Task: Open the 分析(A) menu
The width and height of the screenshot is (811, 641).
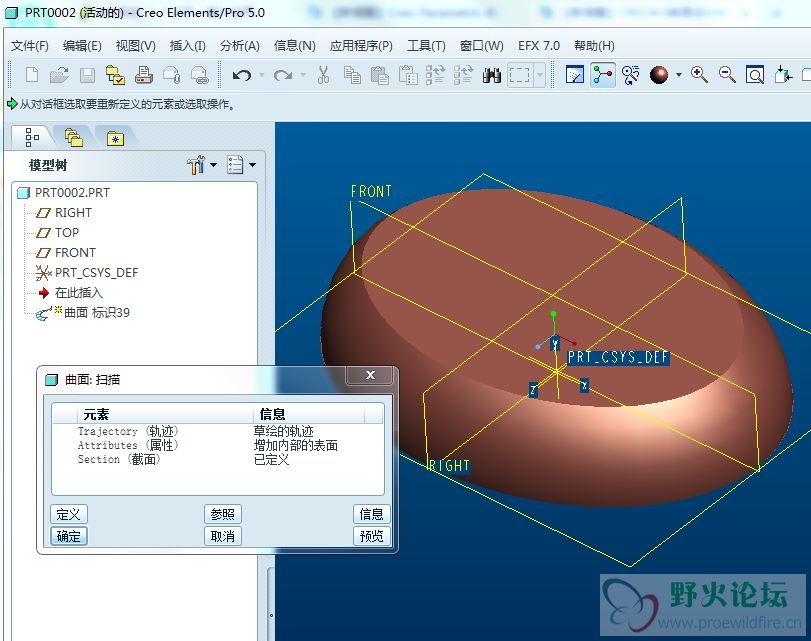Action: [239, 46]
